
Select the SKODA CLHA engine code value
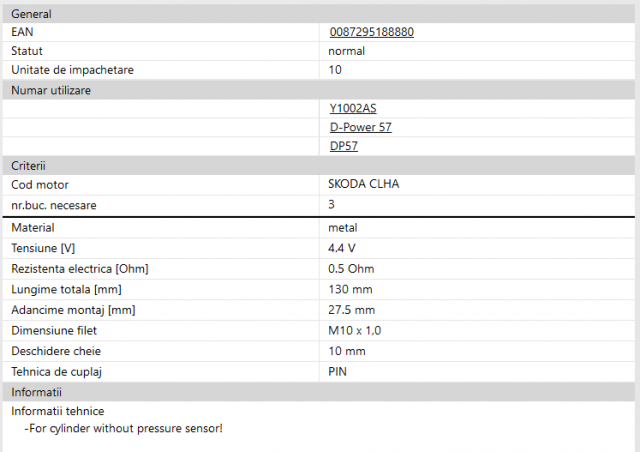(364, 185)
